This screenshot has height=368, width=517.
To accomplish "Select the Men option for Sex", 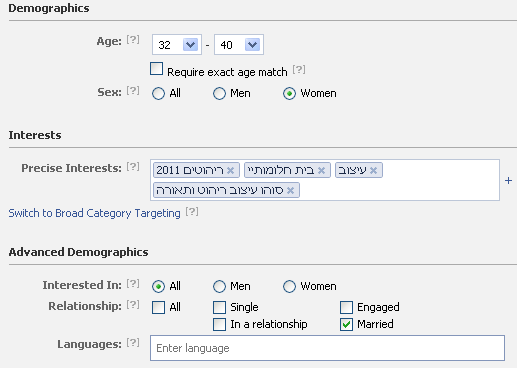I will 219,93.
